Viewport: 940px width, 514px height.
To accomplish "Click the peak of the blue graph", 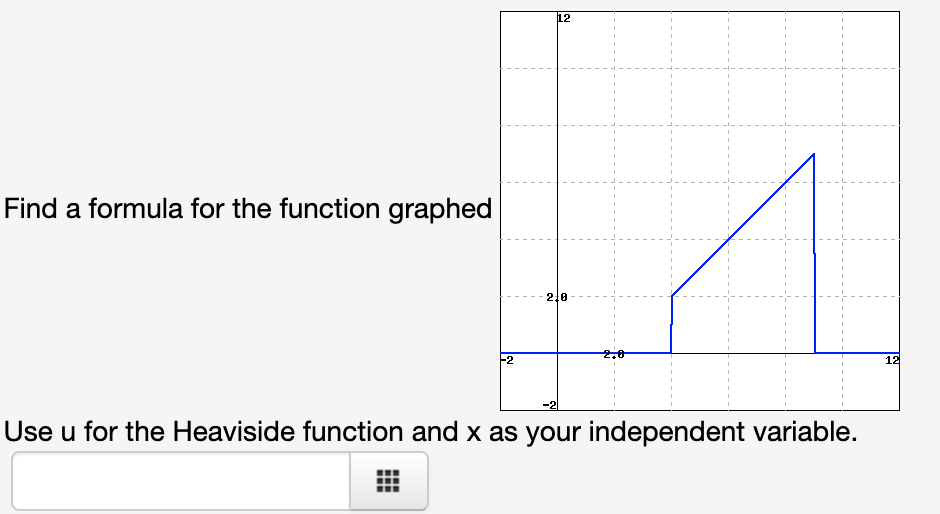I will tap(814, 154).
